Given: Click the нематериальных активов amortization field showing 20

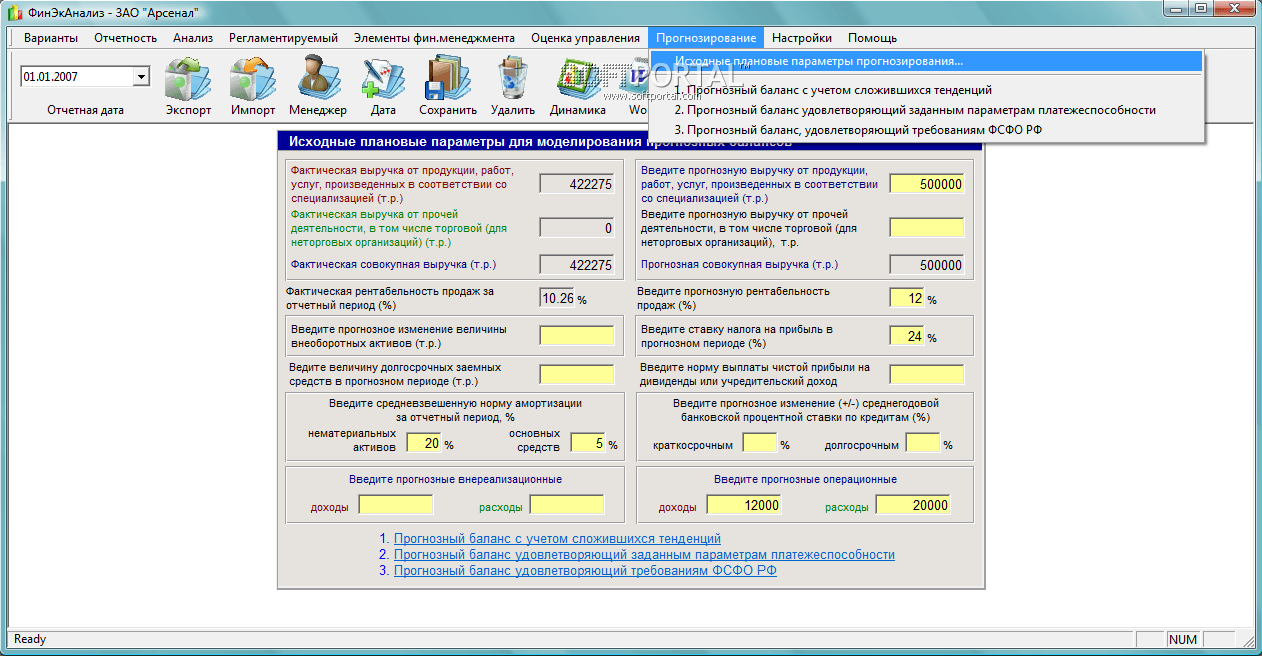Looking at the screenshot, I should point(424,442).
